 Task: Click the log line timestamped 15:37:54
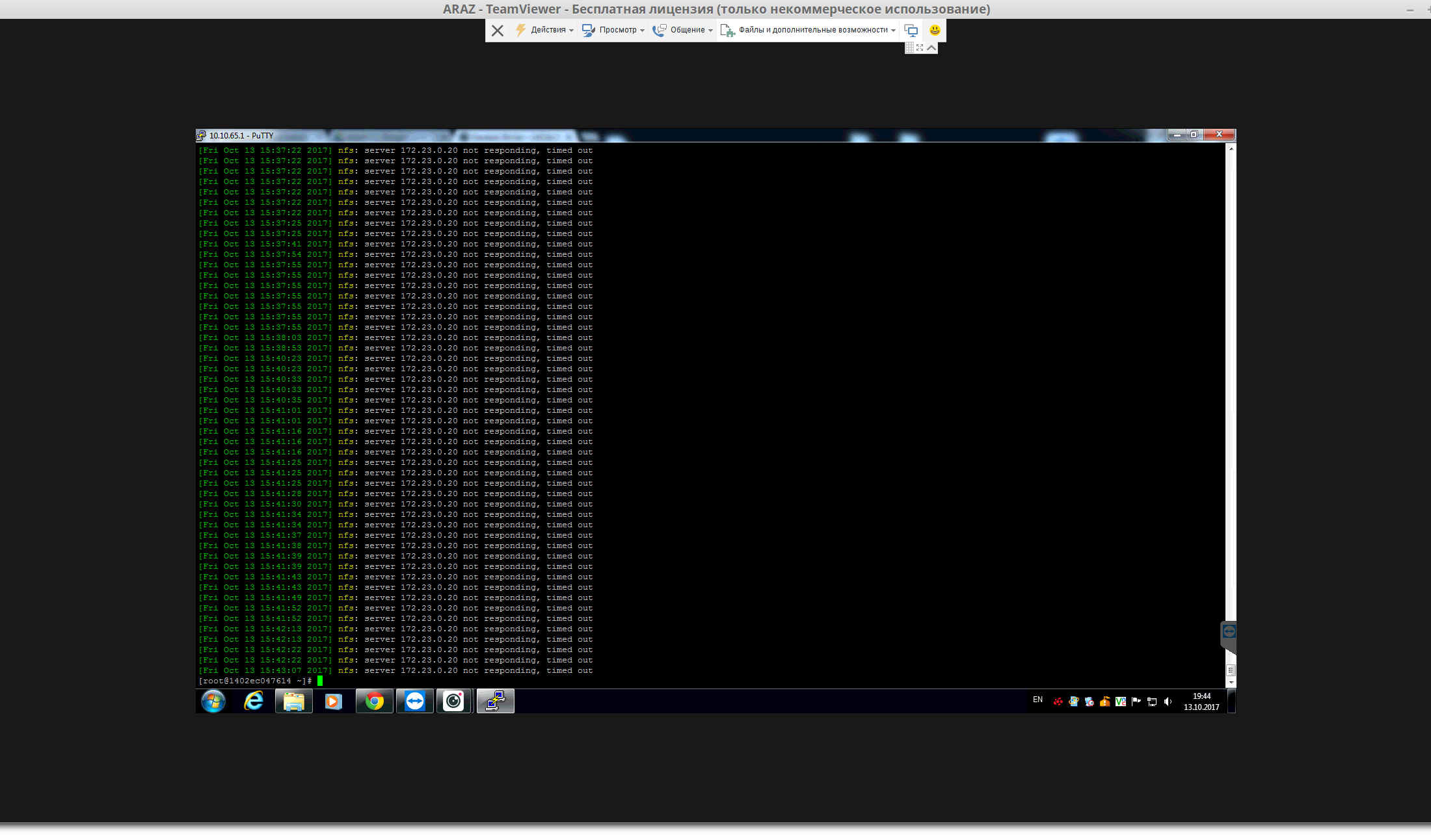click(395, 254)
